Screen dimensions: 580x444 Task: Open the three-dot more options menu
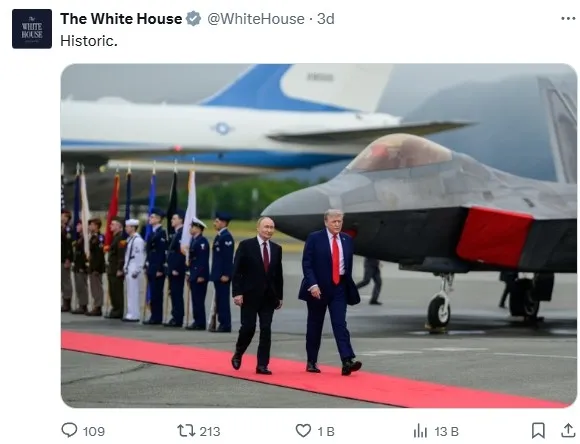[568, 18]
